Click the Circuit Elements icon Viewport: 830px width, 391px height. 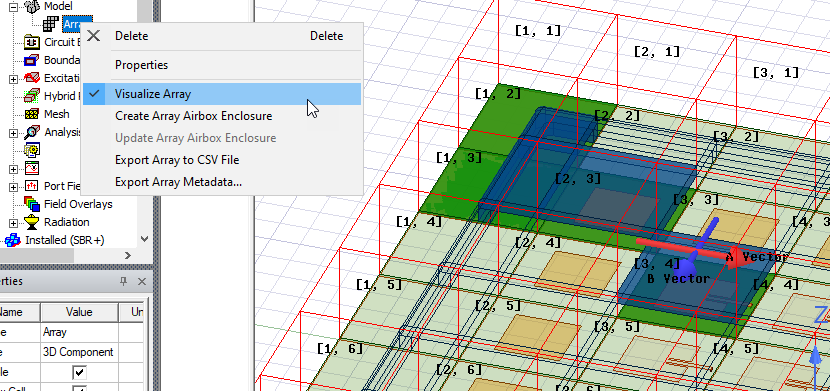pyautogui.click(x=32, y=42)
